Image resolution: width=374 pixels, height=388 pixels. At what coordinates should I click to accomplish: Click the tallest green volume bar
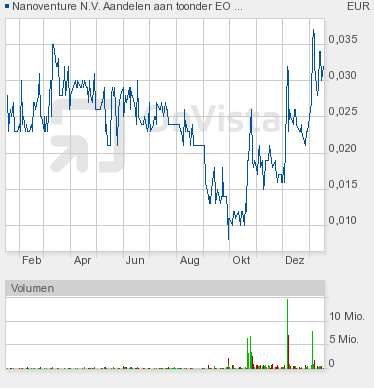pyautogui.click(x=287, y=333)
